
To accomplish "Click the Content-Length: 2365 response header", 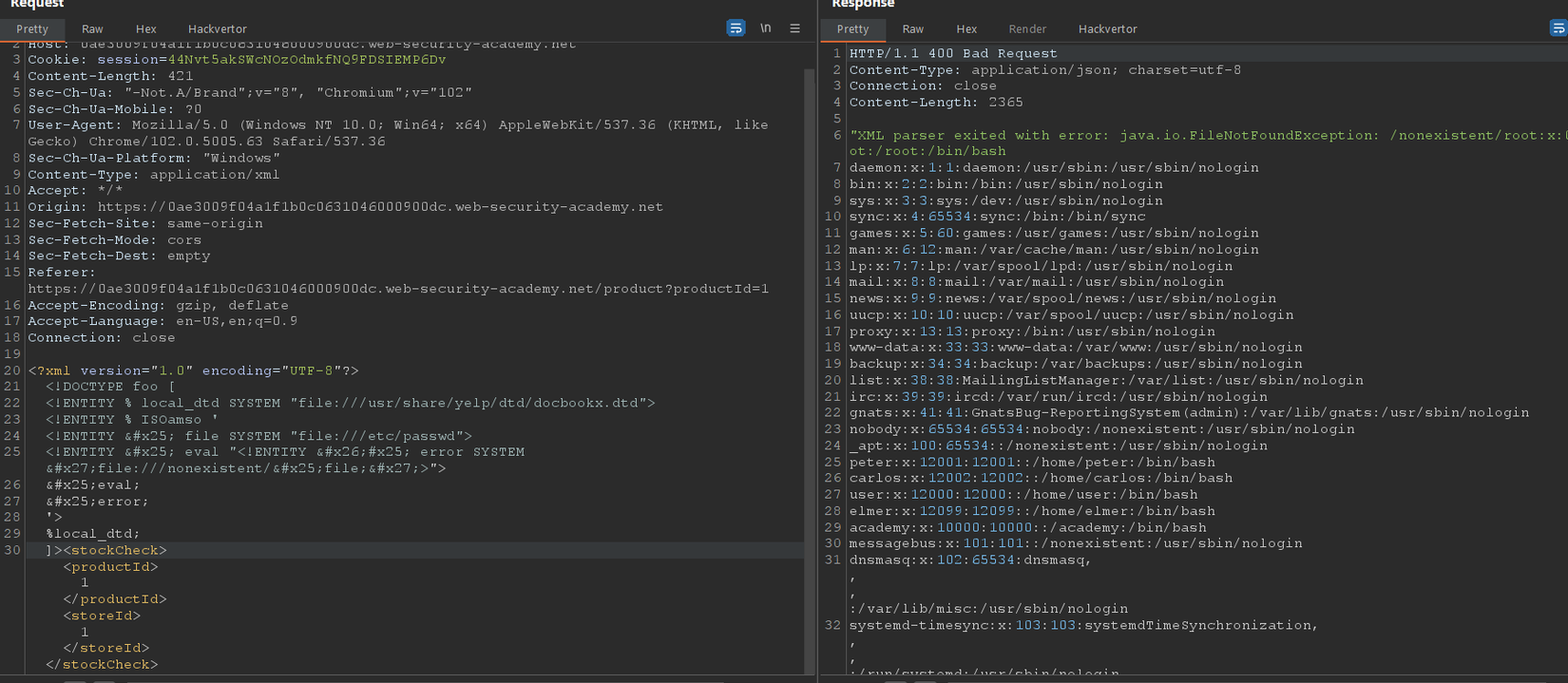I will [936, 103].
